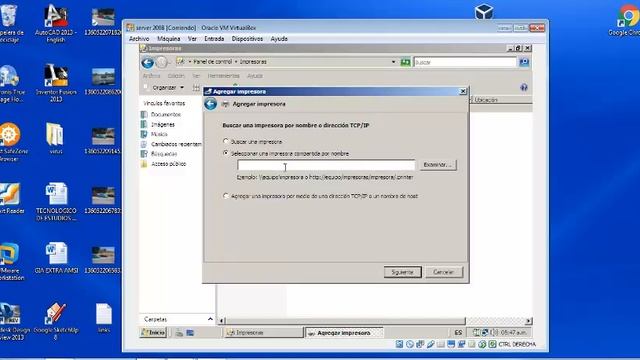Screen dimensions: 640x360
Task: Open the address bar history dropdown arrow
Action: pyautogui.click(x=393, y=62)
